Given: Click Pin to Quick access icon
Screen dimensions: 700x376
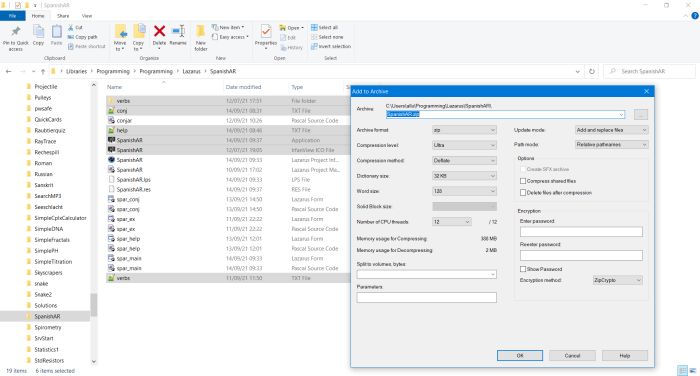Looking at the screenshot, I should pos(16,32).
